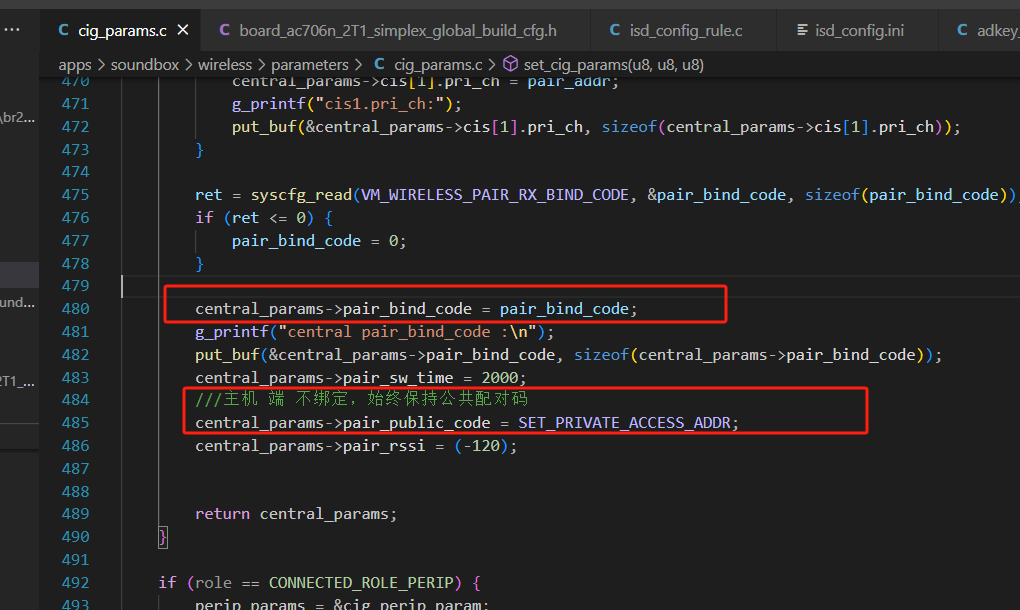Click pair_rssi on line 486

tap(384, 446)
